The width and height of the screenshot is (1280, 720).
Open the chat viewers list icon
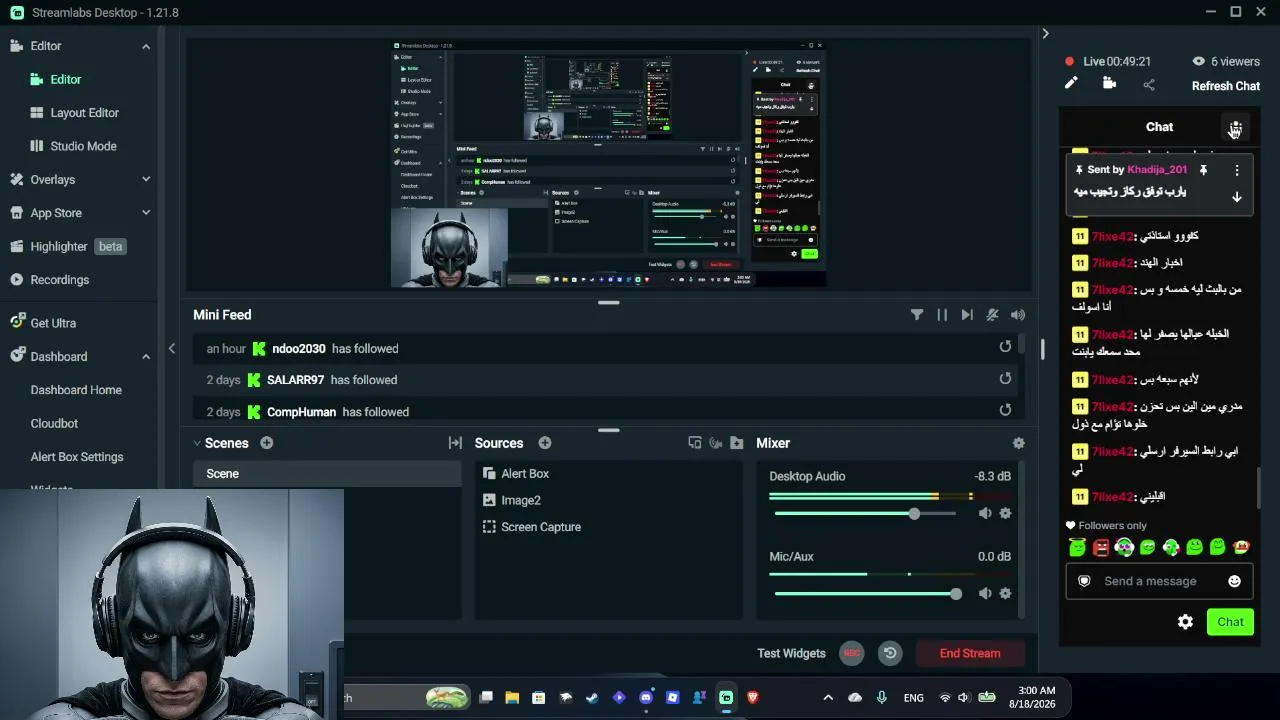click(1236, 128)
